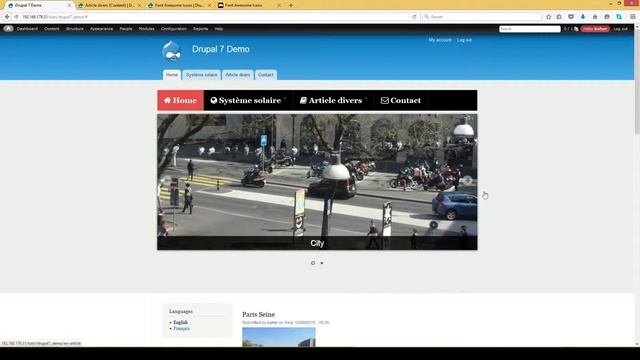Select the first slideshow pager dot
Image resolution: width=640 pixels, height=360 pixels.
point(313,263)
